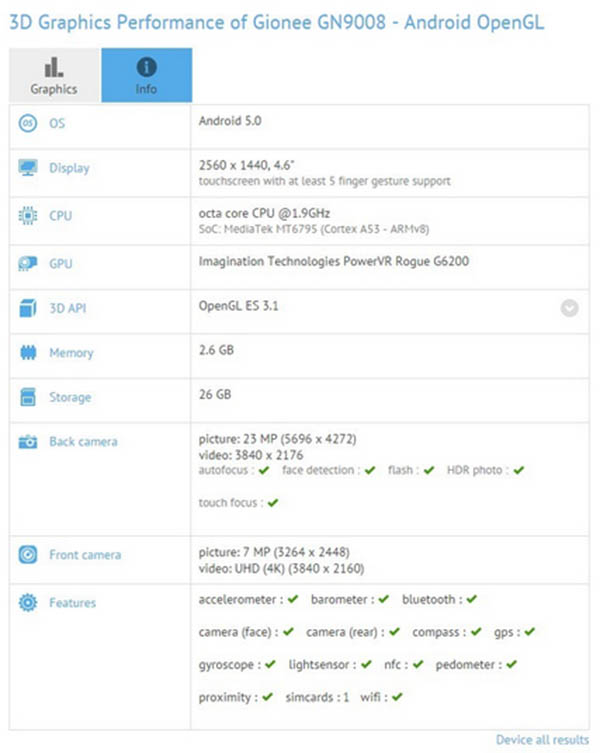Click the autofocus checkmark
Image resolution: width=600 pixels, height=753 pixels.
[x=264, y=470]
